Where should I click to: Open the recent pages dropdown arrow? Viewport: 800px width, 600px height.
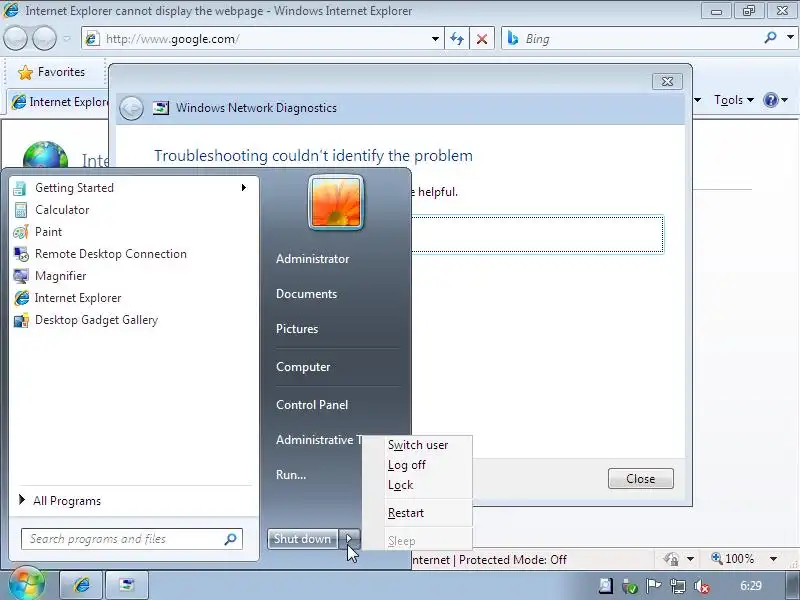pyautogui.click(x=66, y=38)
